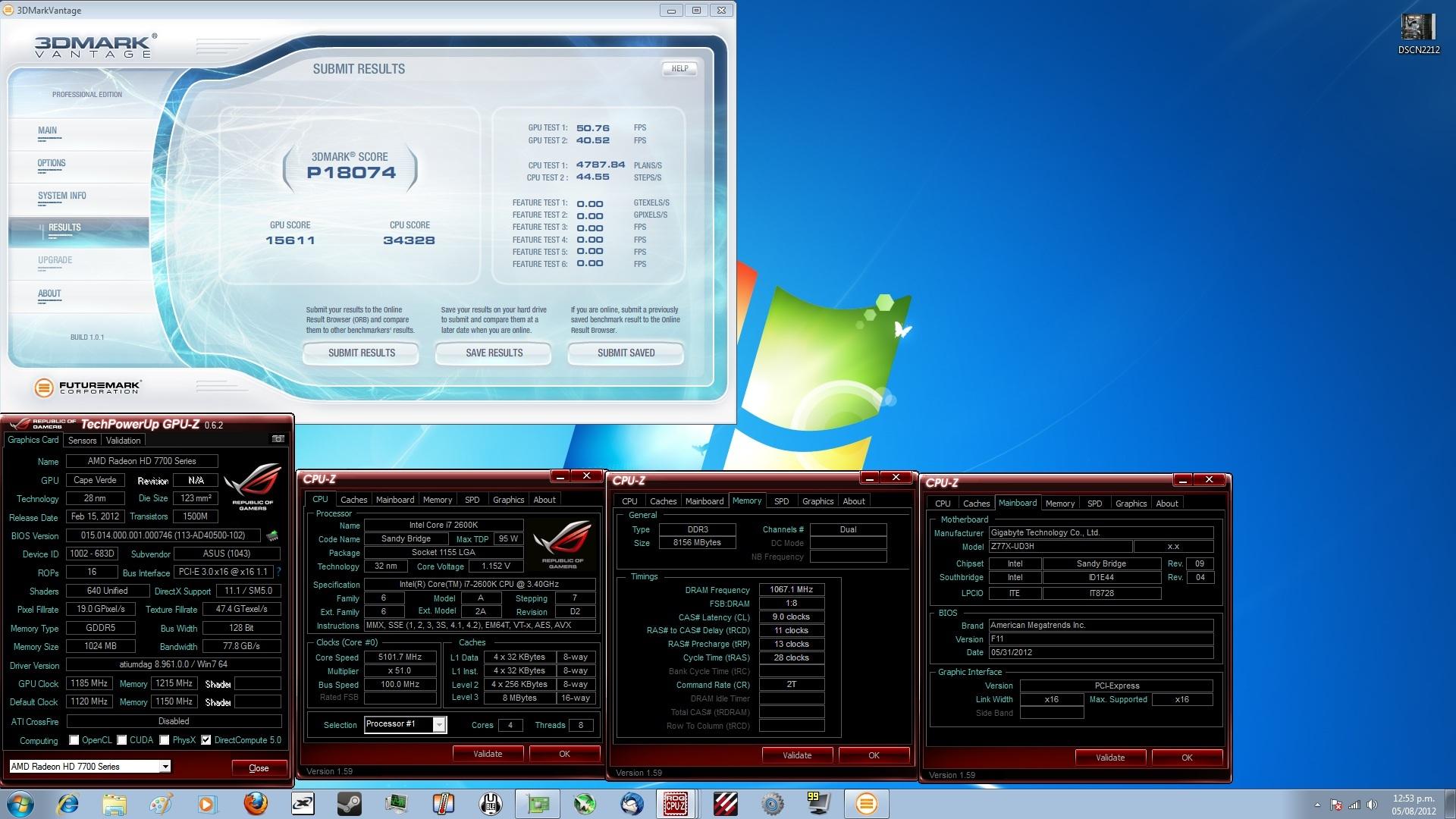
Task: Show hidden system tray icons
Action: pyautogui.click(x=1317, y=805)
